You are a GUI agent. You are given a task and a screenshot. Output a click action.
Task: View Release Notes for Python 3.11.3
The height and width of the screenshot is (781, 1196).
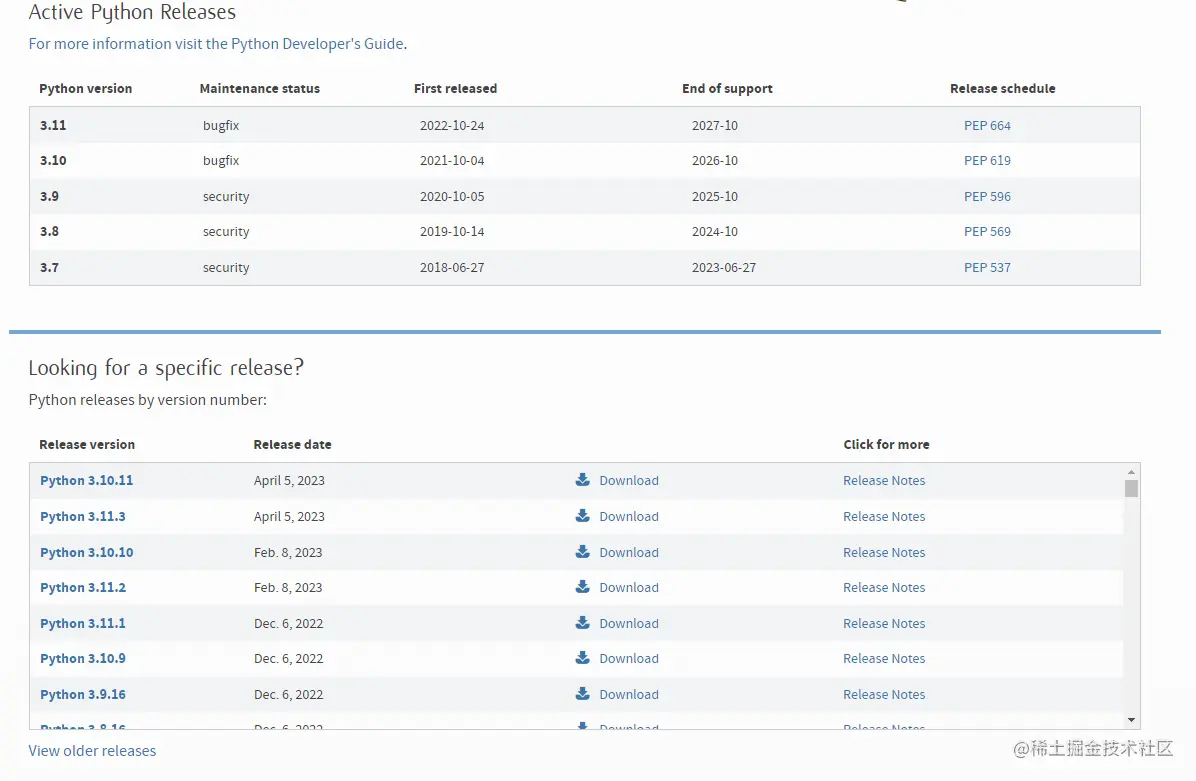pyautogui.click(x=884, y=516)
